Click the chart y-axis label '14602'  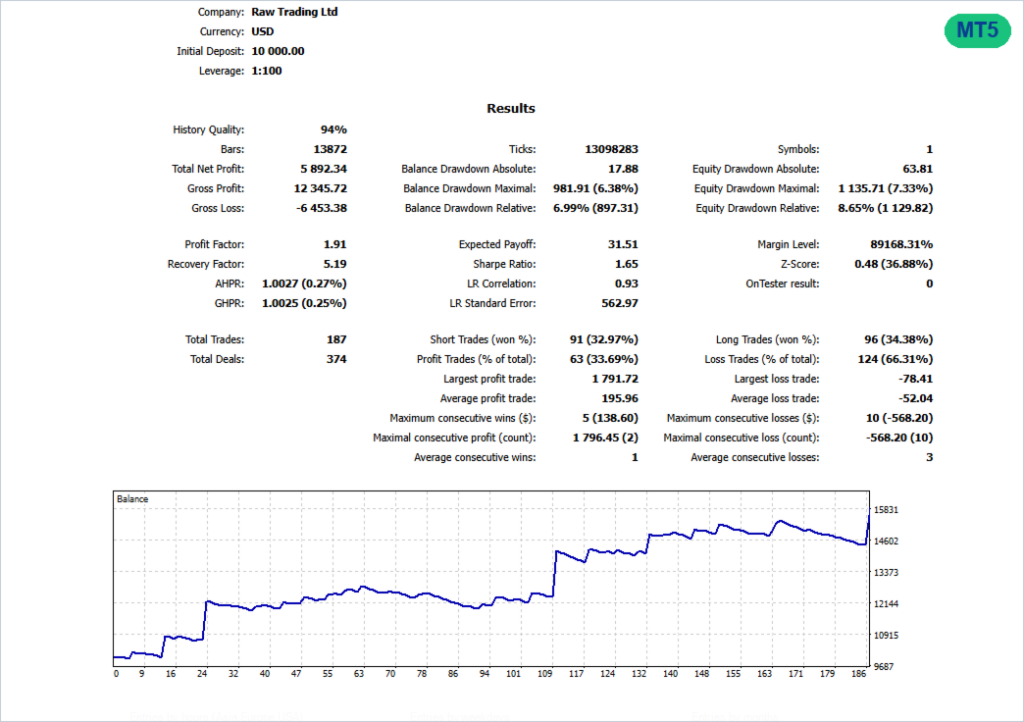pyautogui.click(x=886, y=541)
